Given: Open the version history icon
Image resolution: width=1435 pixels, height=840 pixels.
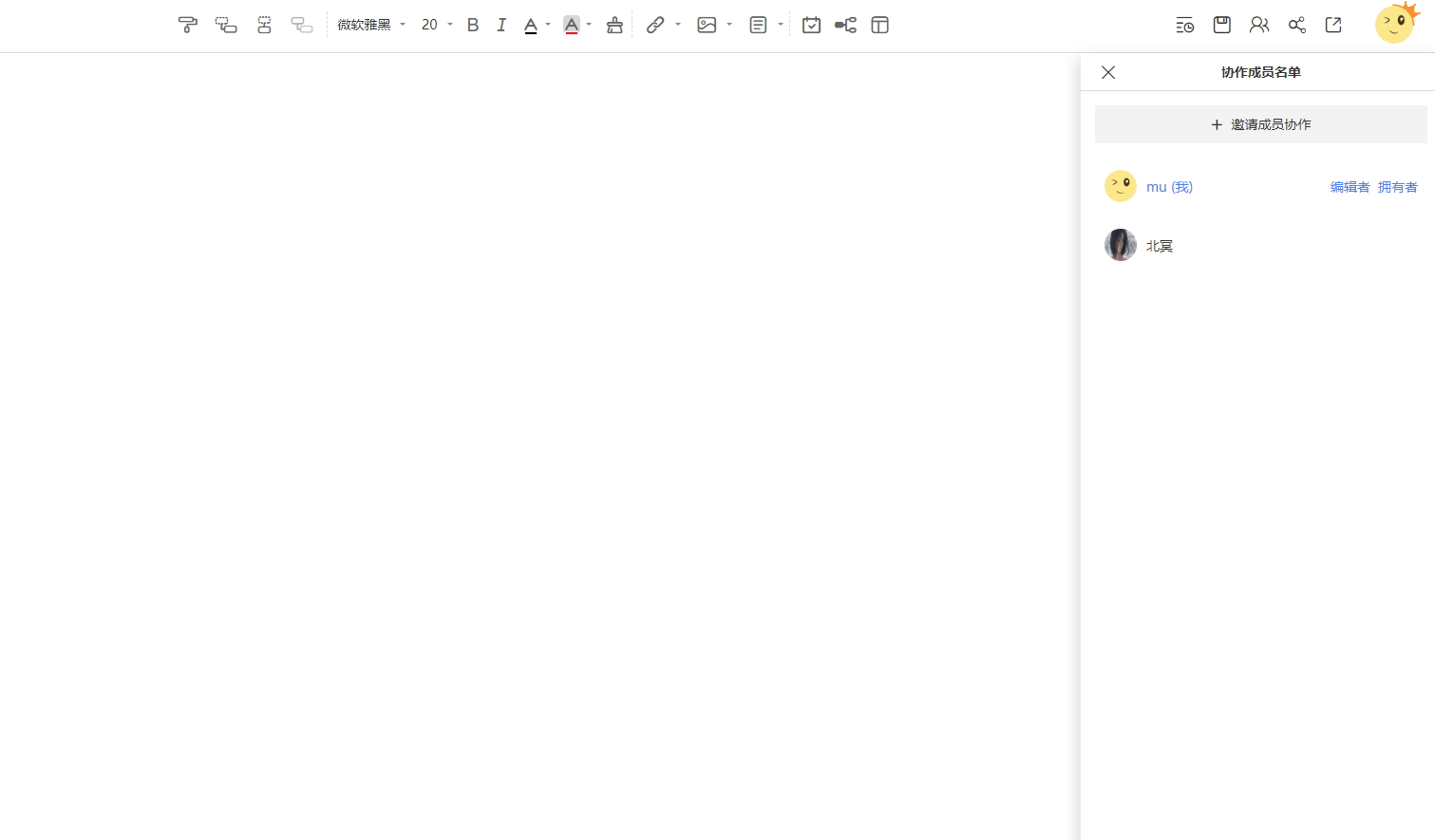Looking at the screenshot, I should [1184, 26].
